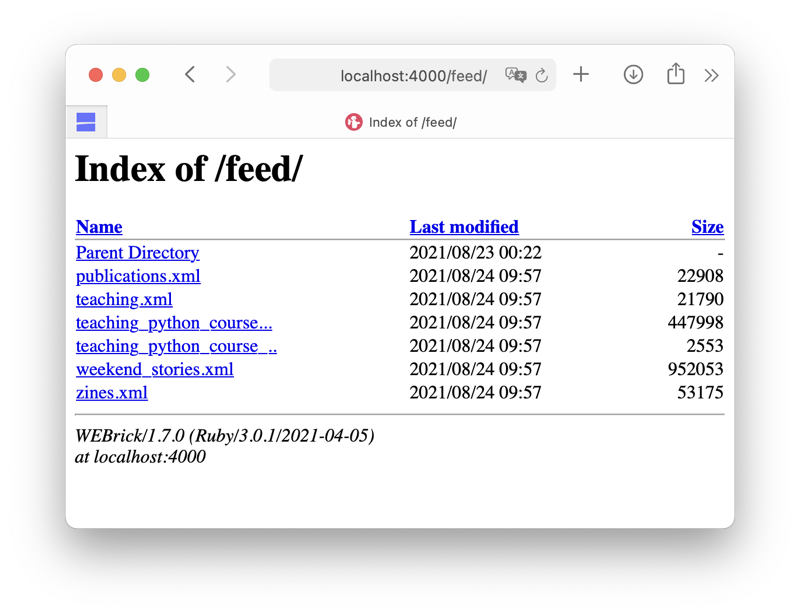Open the teaching_python_course_.. link sized 2553
The image size is (800, 615).
(x=176, y=346)
